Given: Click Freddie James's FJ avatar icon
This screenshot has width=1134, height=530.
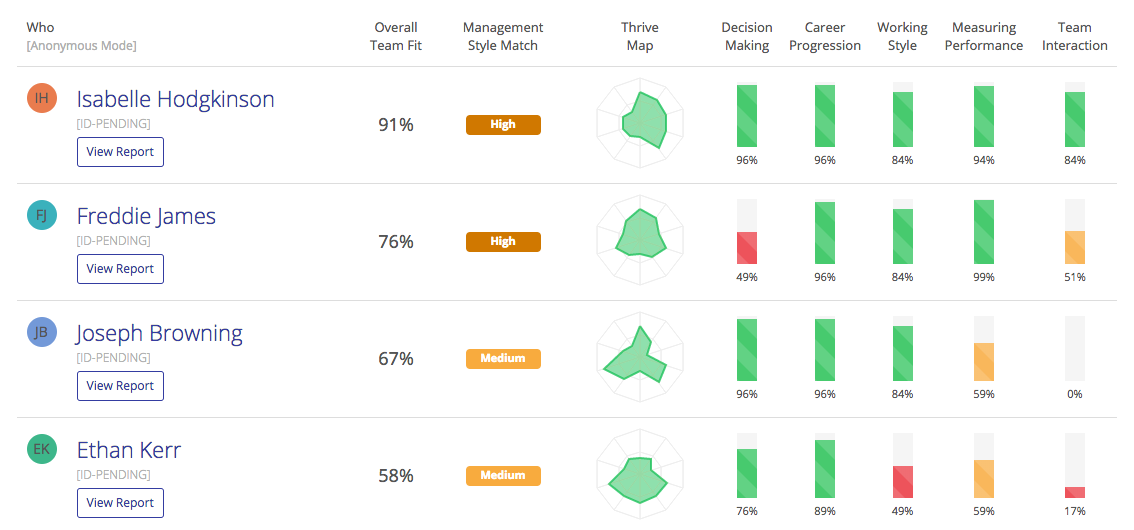Looking at the screenshot, I should click(x=42, y=215).
